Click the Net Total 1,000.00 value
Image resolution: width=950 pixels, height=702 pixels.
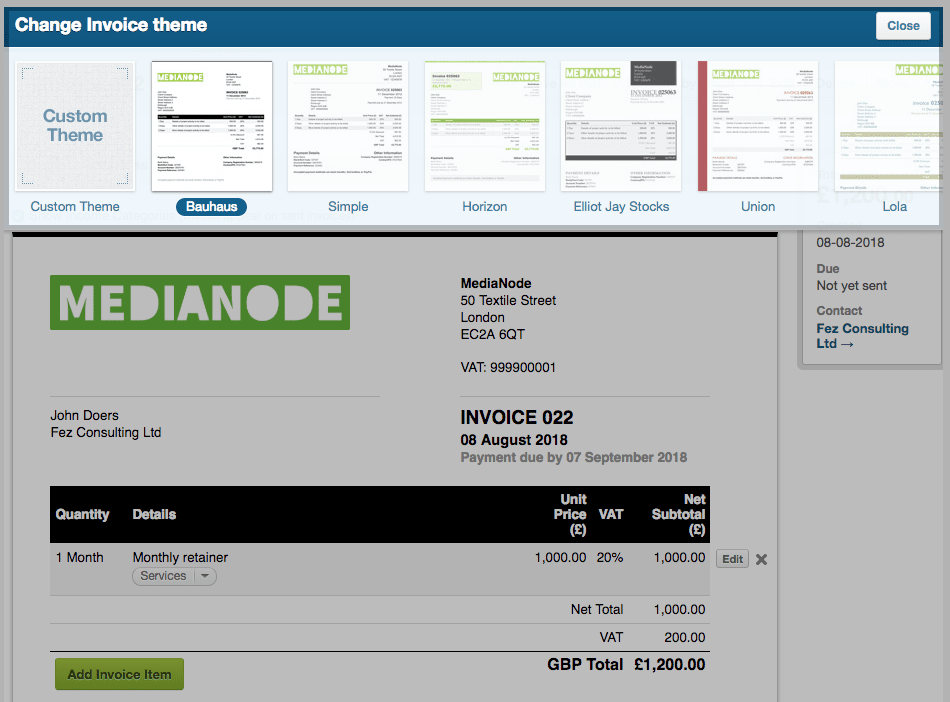click(x=679, y=609)
